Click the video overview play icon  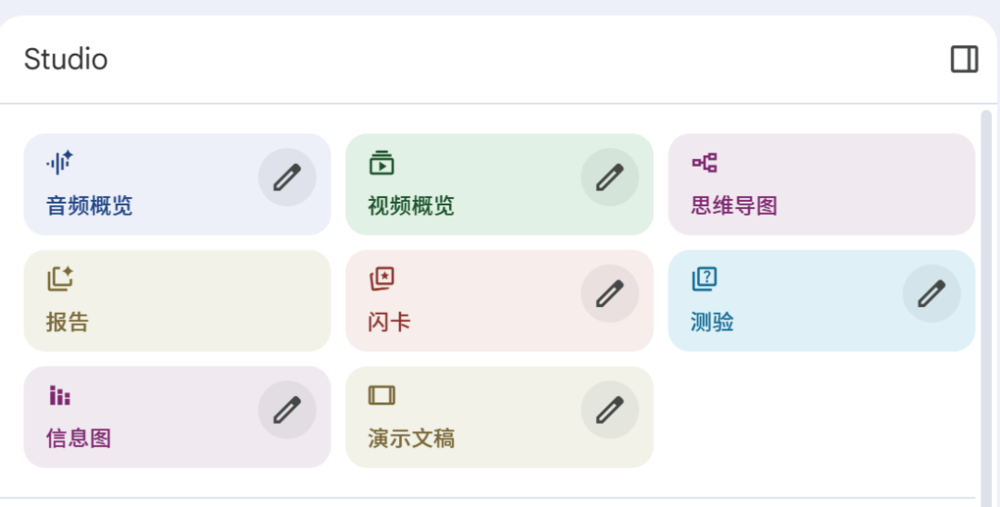tap(381, 162)
